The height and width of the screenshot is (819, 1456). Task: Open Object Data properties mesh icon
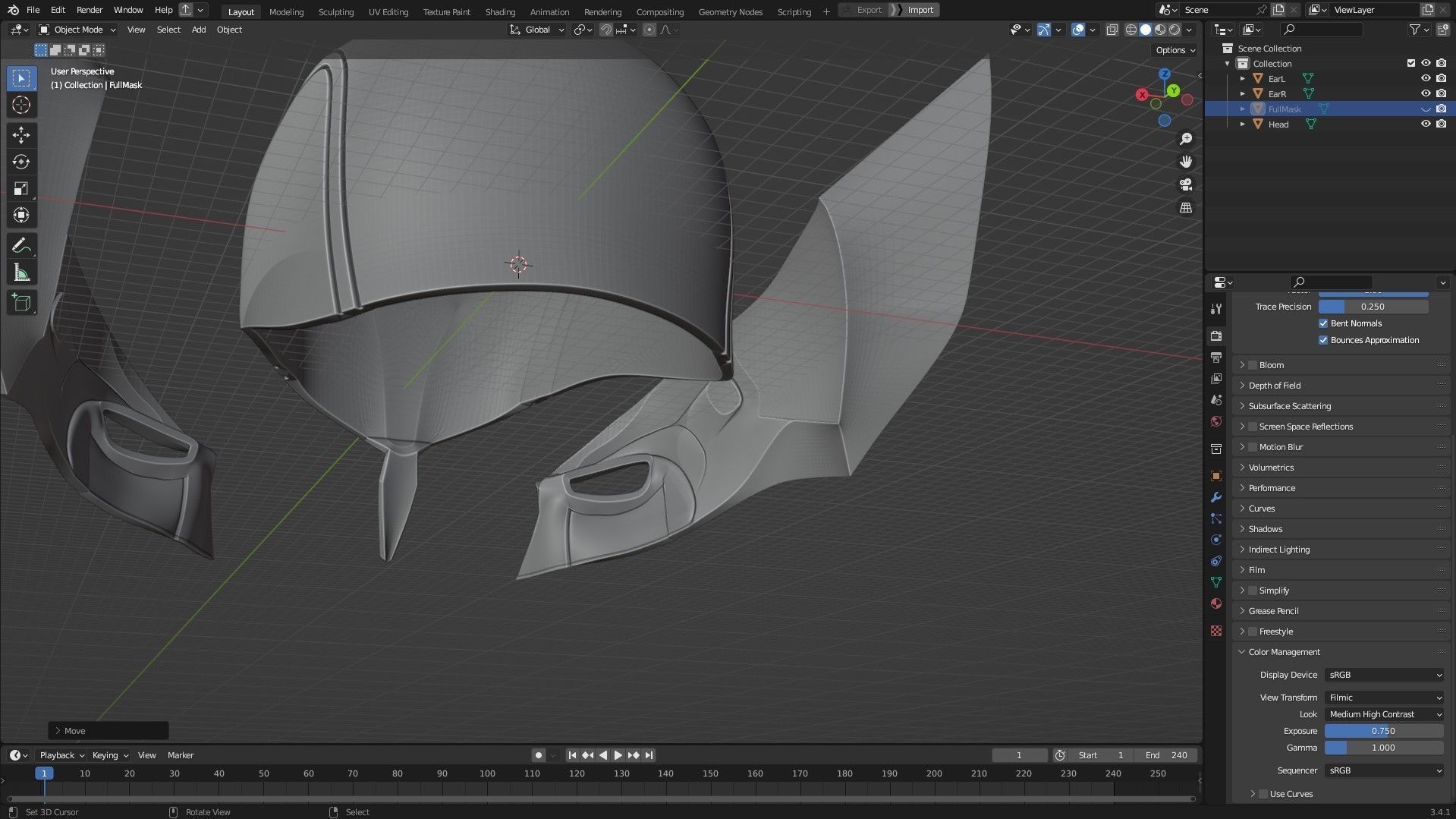(1216, 582)
